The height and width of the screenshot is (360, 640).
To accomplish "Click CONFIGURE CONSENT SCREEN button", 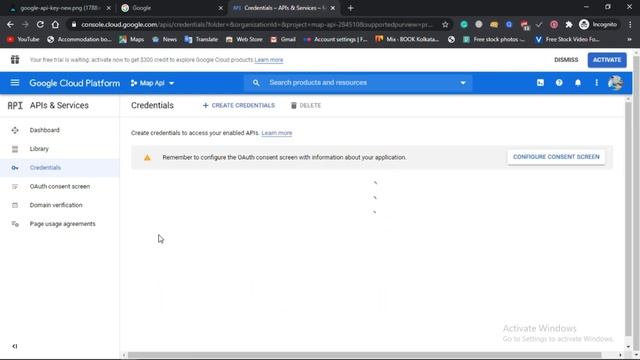I will click(556, 157).
